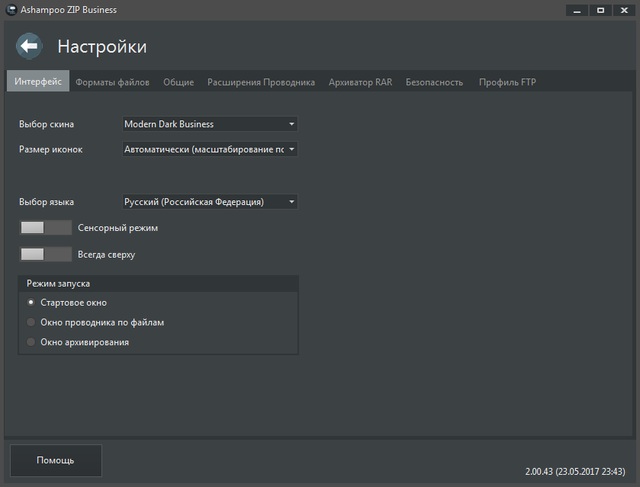640x487 pixels.
Task: Click the Автоматически icon size combo box
Action: point(210,149)
